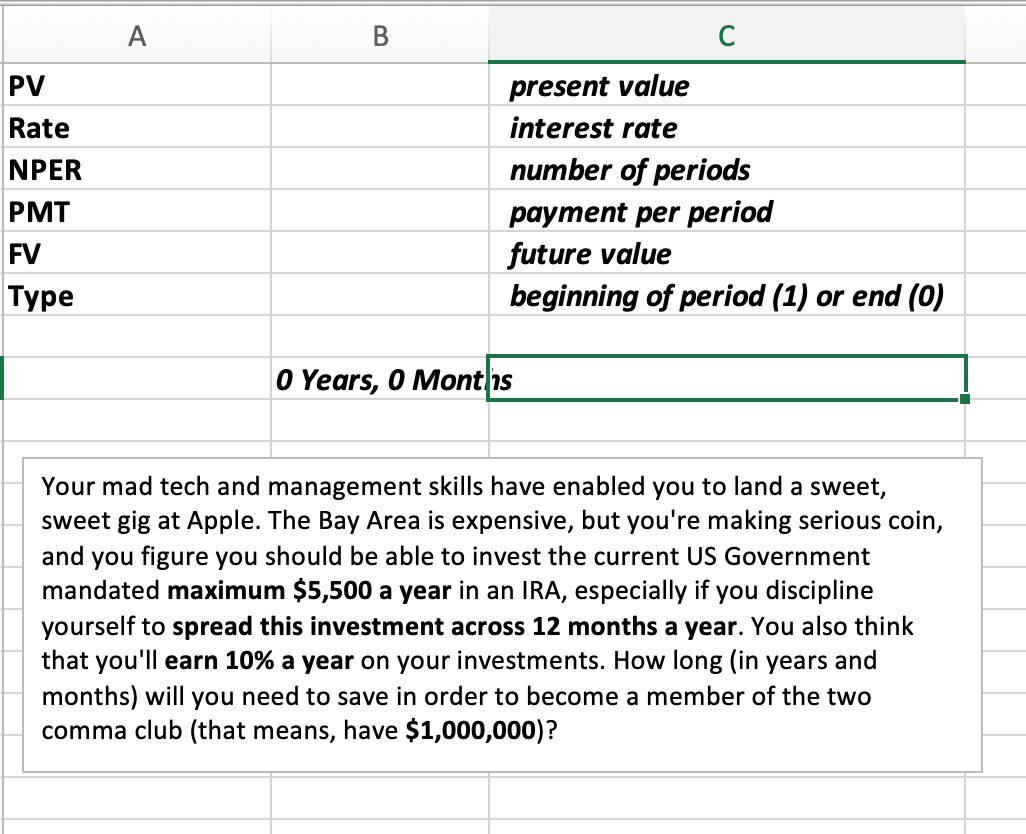The image size is (1026, 834).
Task: Select the 'beginning of period (1) or end (0)' cell
Action: (726, 296)
